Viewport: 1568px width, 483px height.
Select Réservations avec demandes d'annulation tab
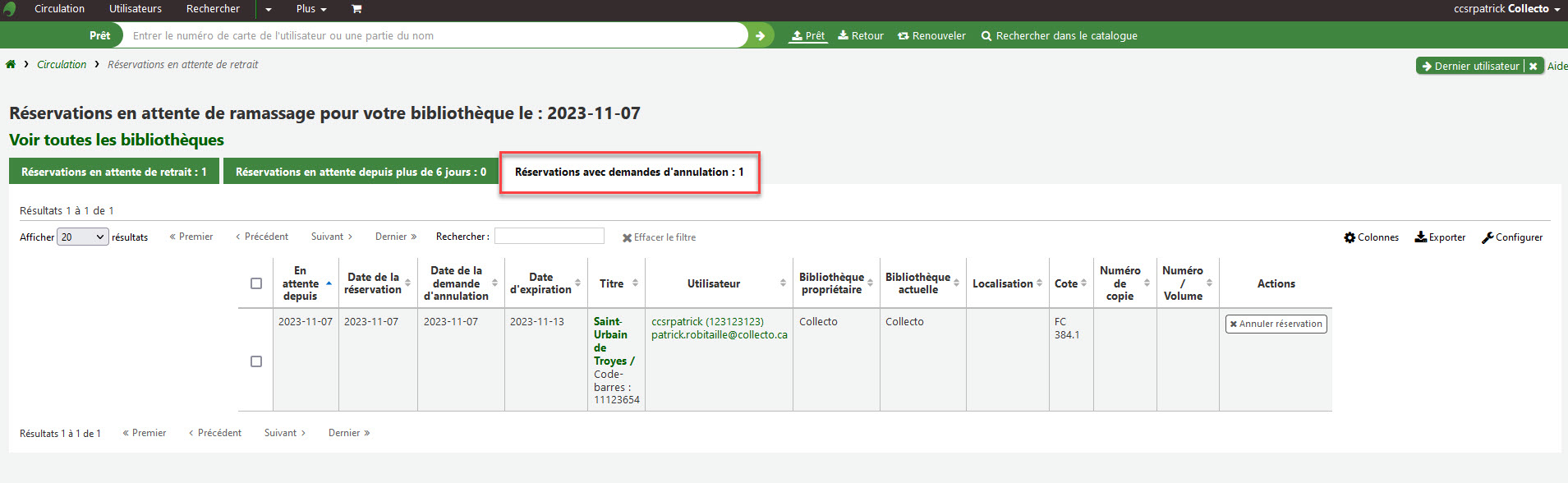click(x=629, y=172)
